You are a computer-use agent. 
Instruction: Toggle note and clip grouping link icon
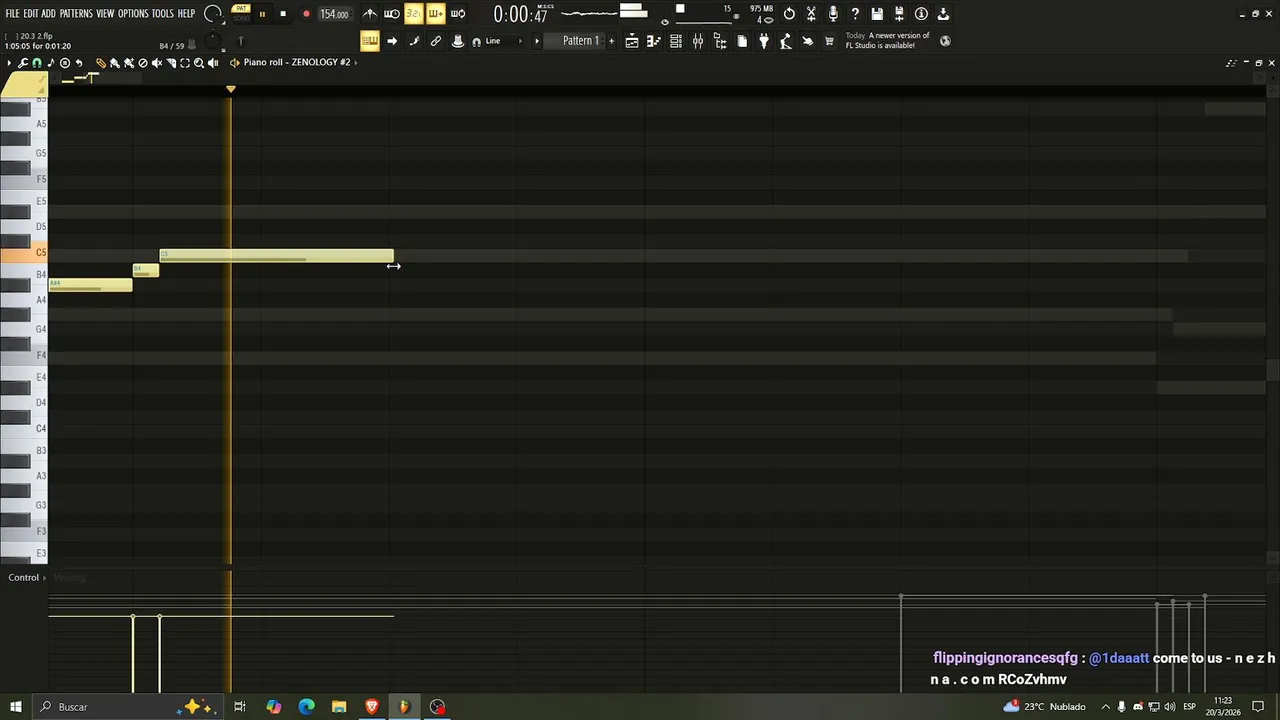[436, 41]
